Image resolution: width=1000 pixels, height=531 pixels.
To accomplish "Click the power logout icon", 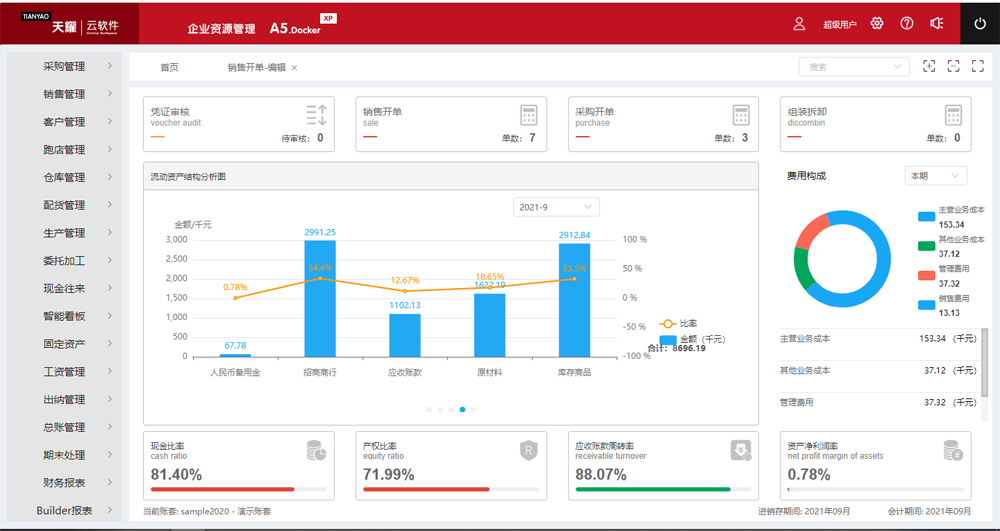I will [x=980, y=24].
